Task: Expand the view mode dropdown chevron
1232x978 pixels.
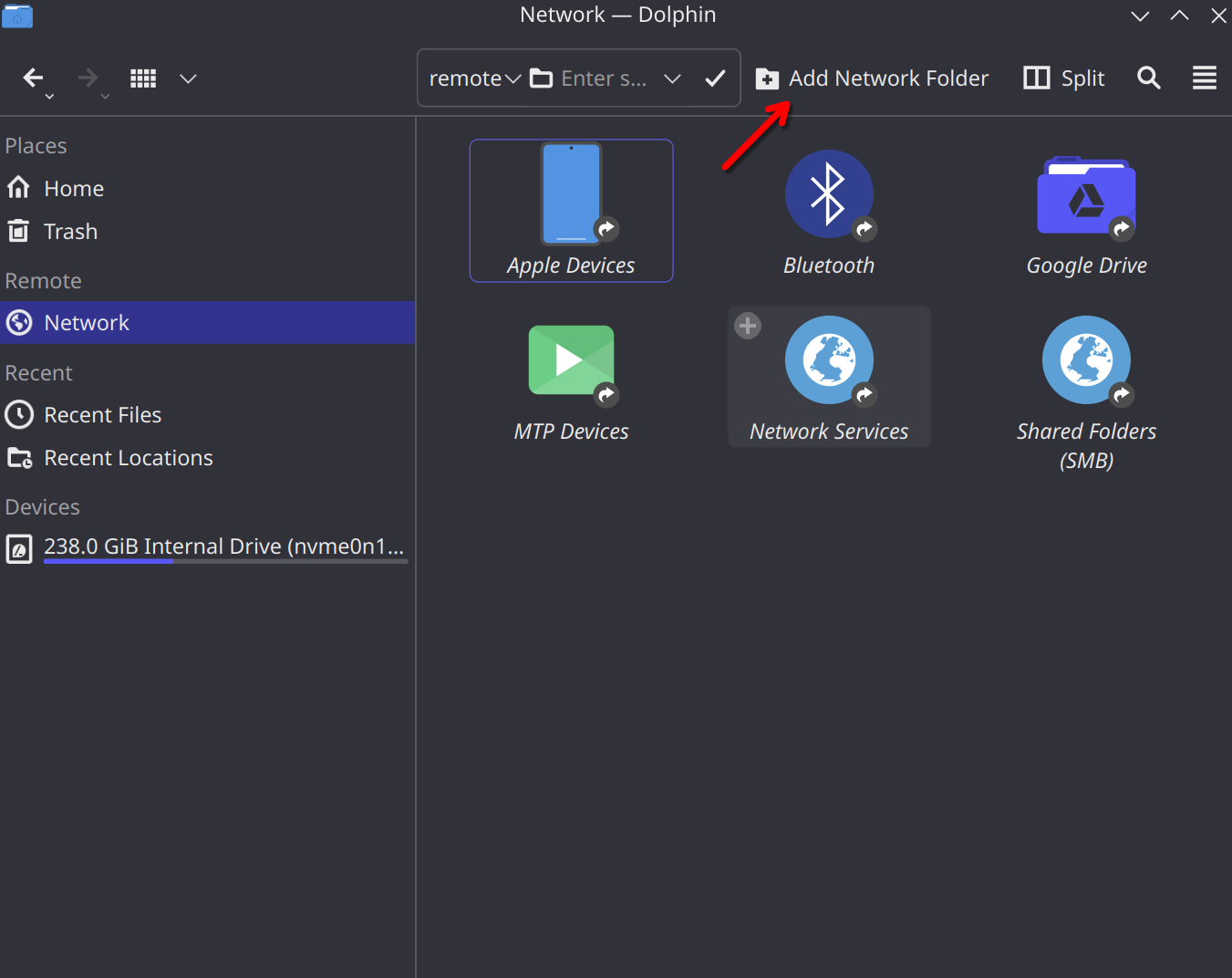Action: coord(188,78)
